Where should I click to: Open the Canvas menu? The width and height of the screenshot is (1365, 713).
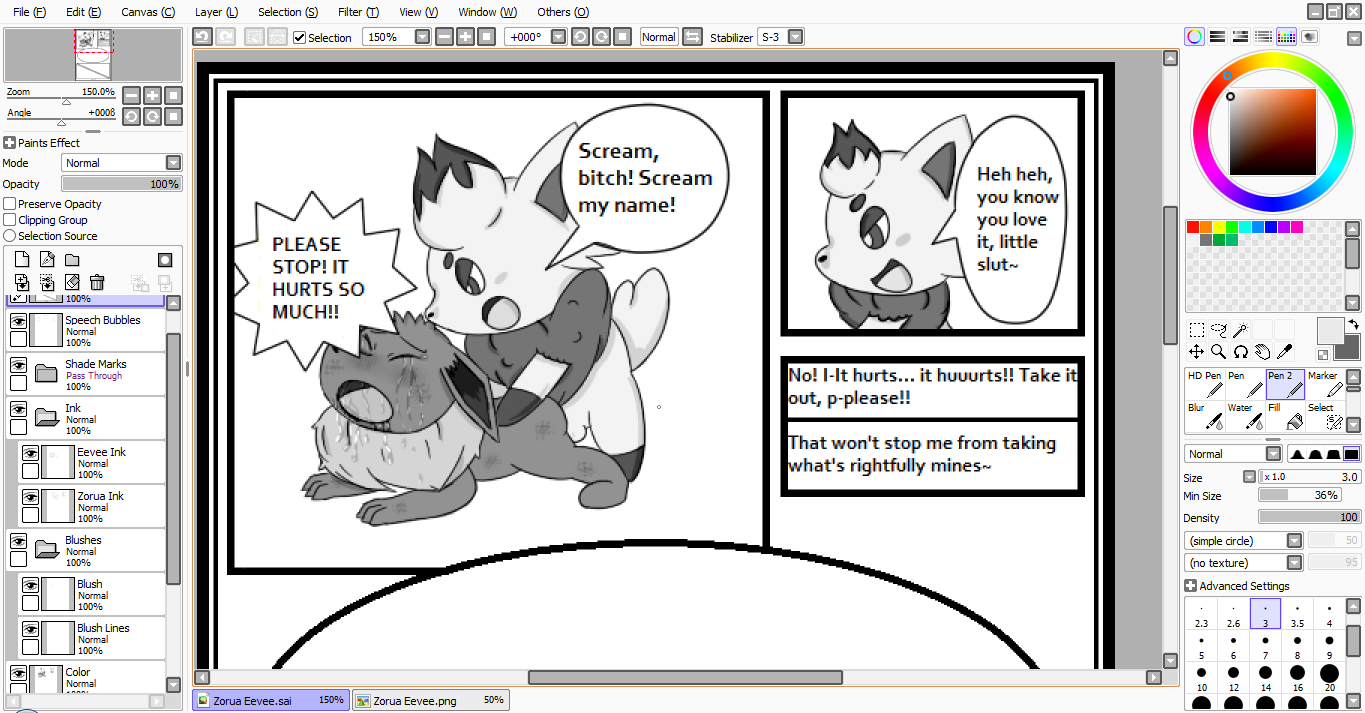point(148,12)
